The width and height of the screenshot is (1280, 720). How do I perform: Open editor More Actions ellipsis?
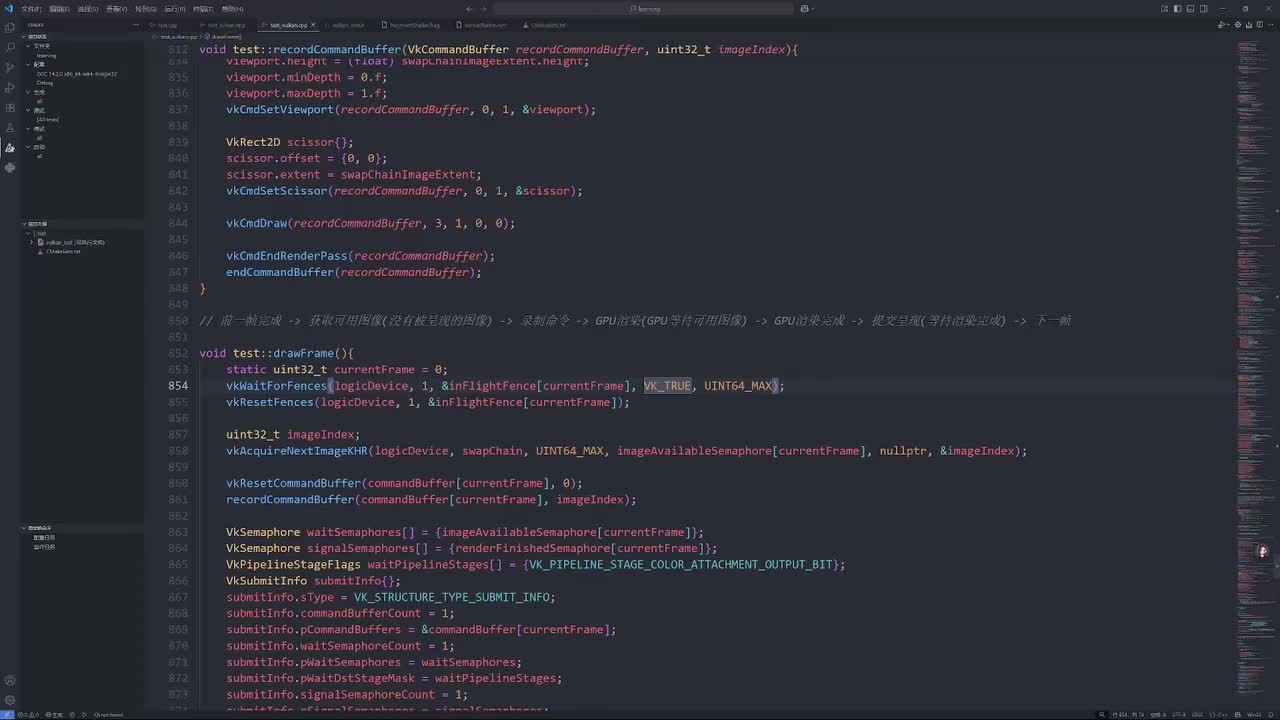point(1272,25)
